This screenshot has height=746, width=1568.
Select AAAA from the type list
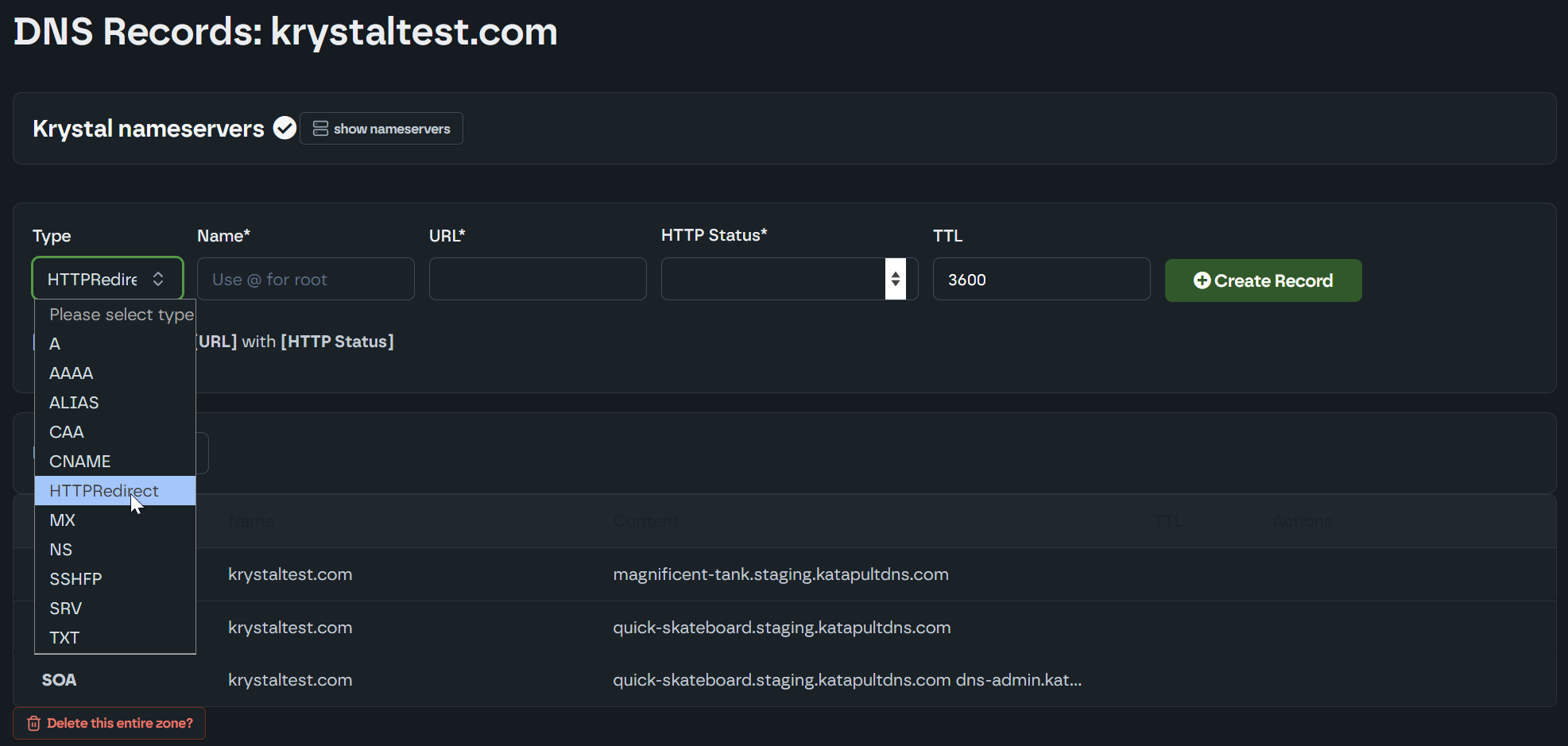72,373
